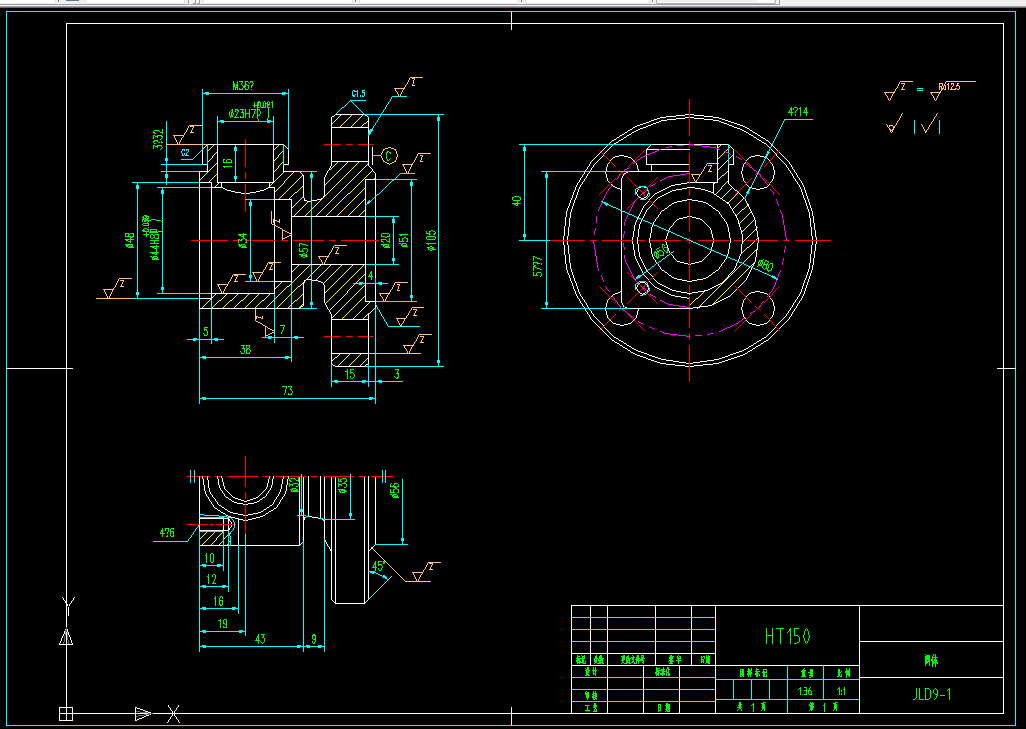
Task: Select the "10" dimension in bottom view
Action: 209,558
